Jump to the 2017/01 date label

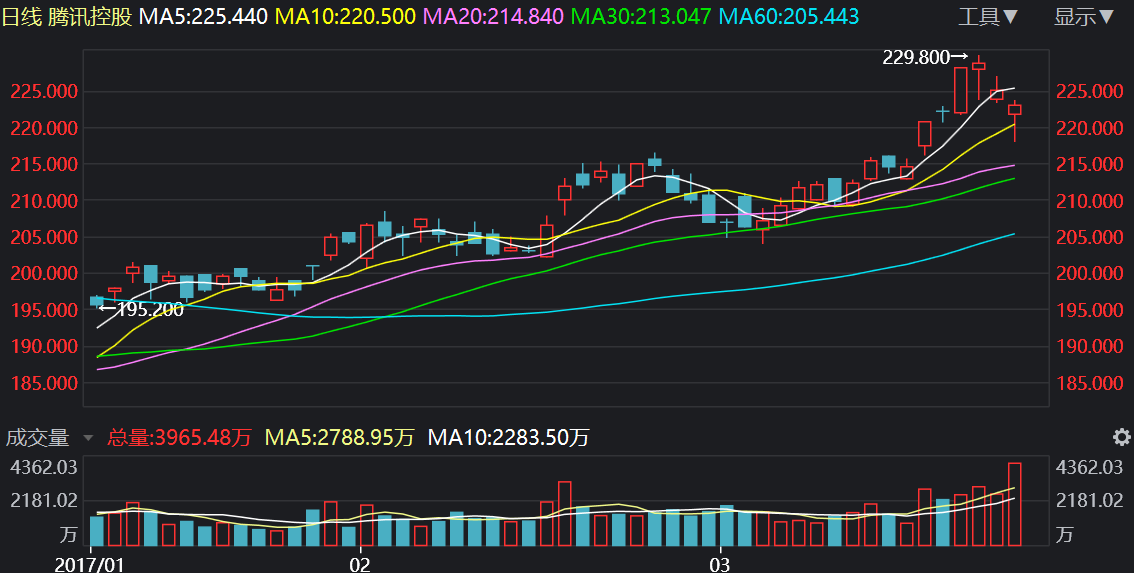click(90, 564)
